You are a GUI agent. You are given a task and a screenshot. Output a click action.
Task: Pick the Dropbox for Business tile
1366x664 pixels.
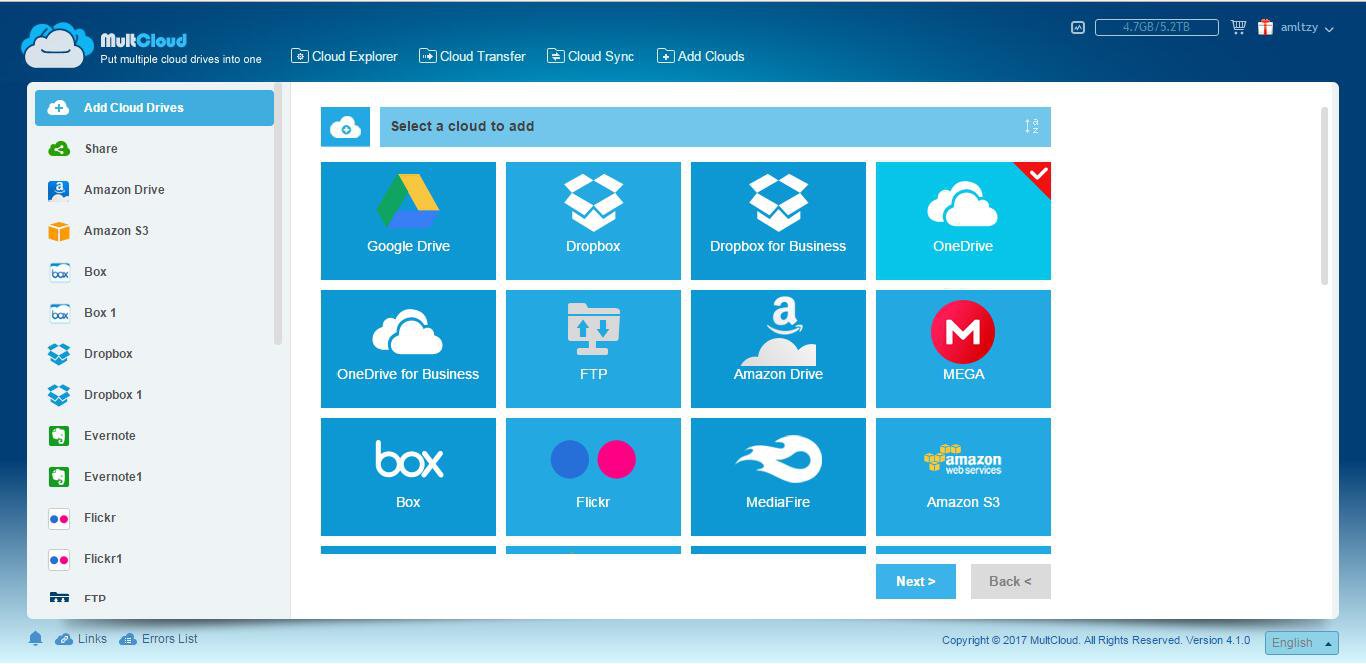pos(778,221)
